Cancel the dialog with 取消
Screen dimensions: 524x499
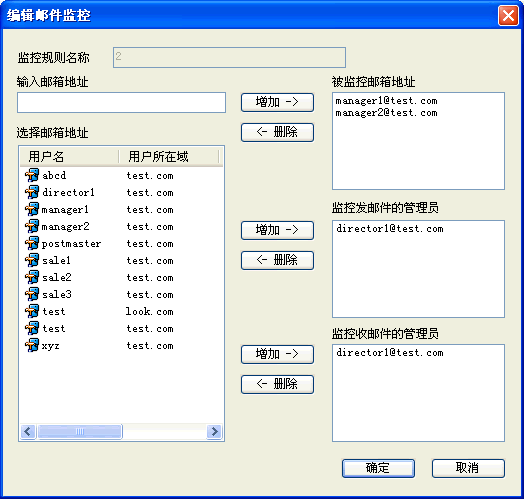click(x=468, y=468)
